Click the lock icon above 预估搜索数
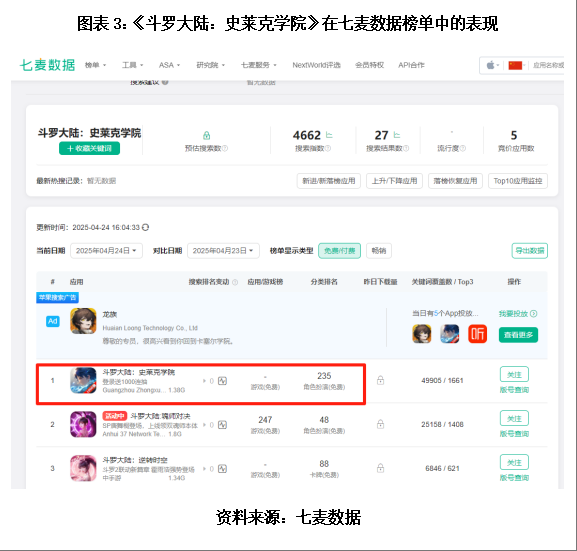The height and width of the screenshot is (551, 577). click(x=206, y=135)
